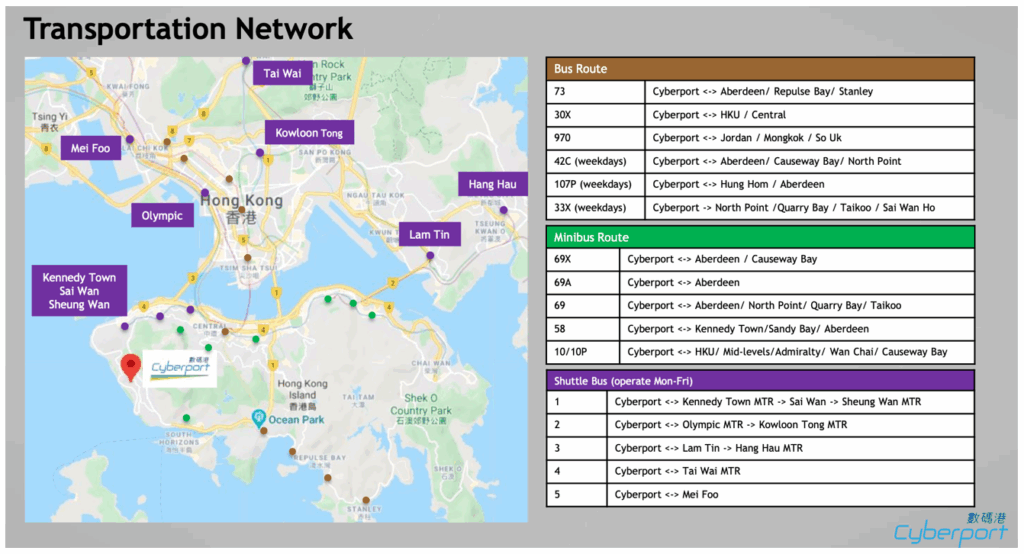Select the 970 Jordan Mongkok route row
This screenshot has width=1024, height=554.
click(760, 138)
